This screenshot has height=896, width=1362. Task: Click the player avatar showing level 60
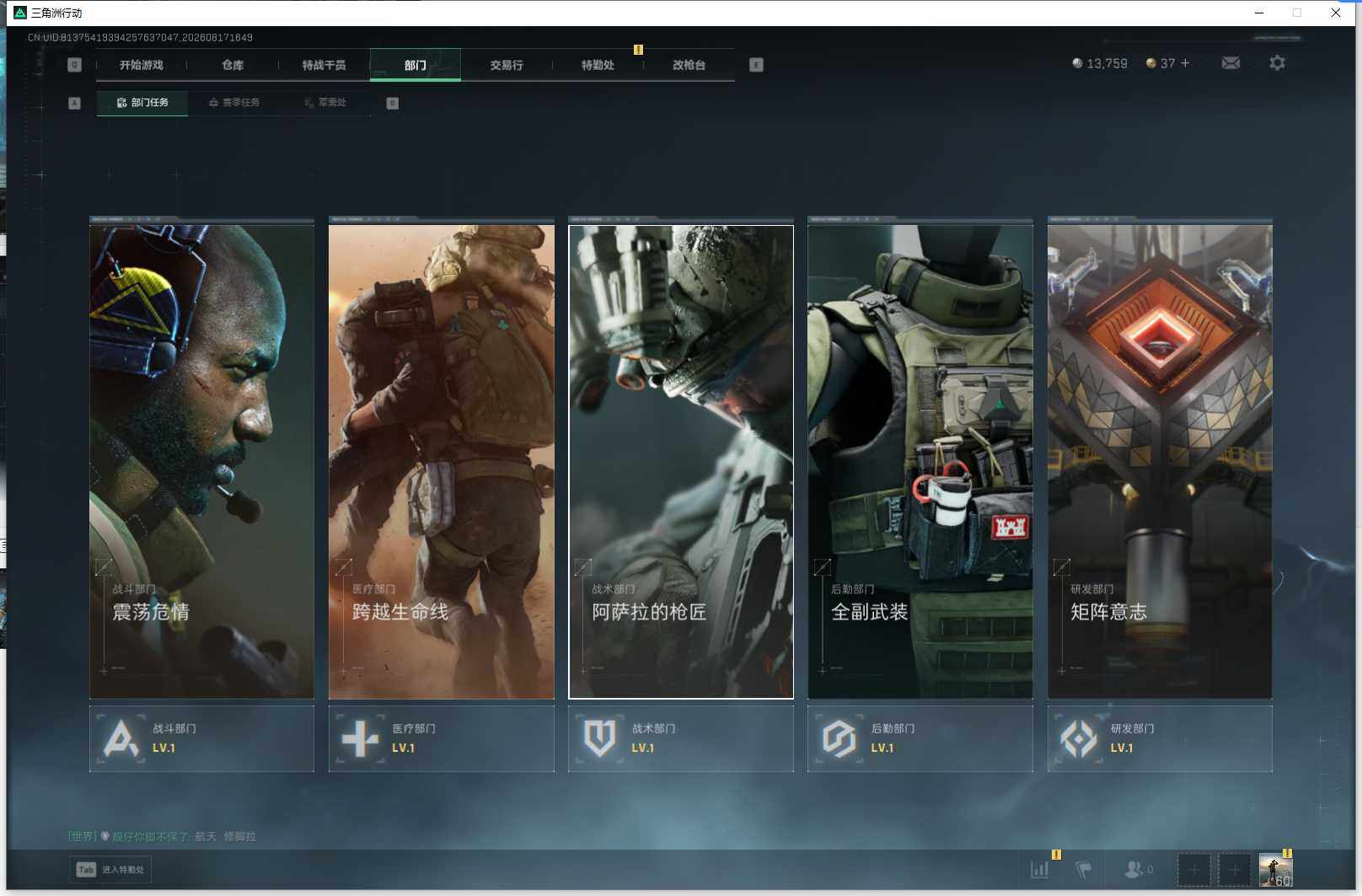1275,870
